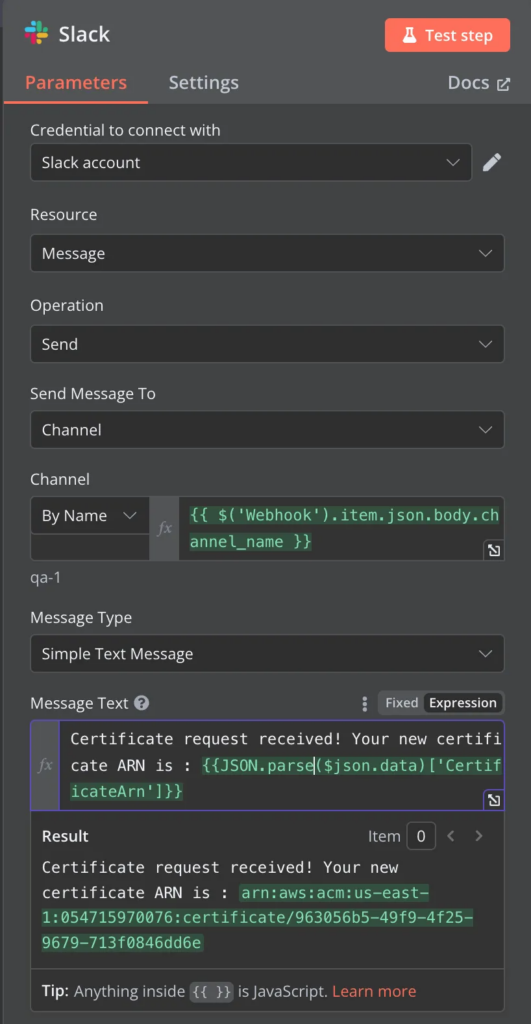Open Message Text help question mark

click(x=141, y=703)
